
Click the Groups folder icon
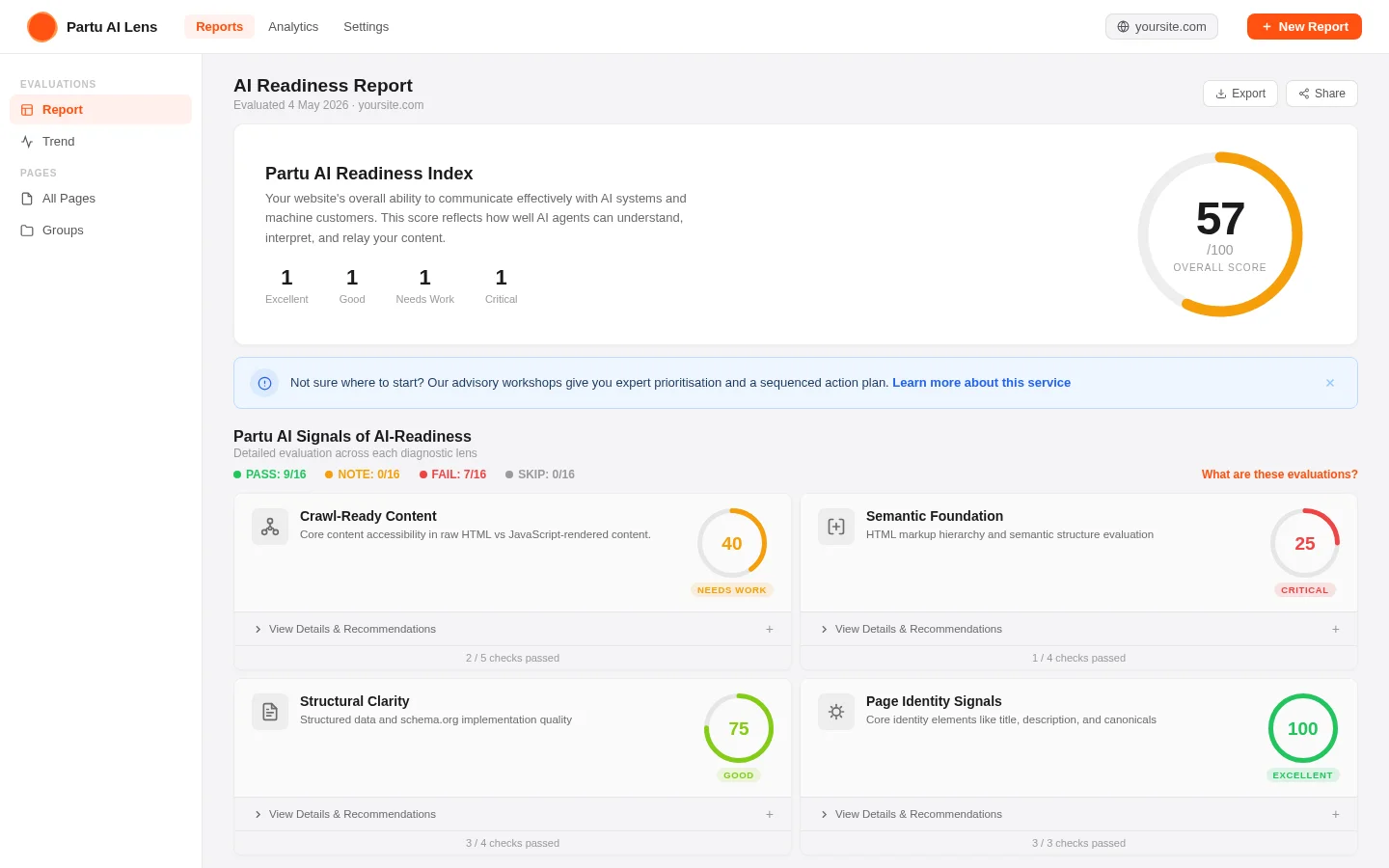coord(27,231)
